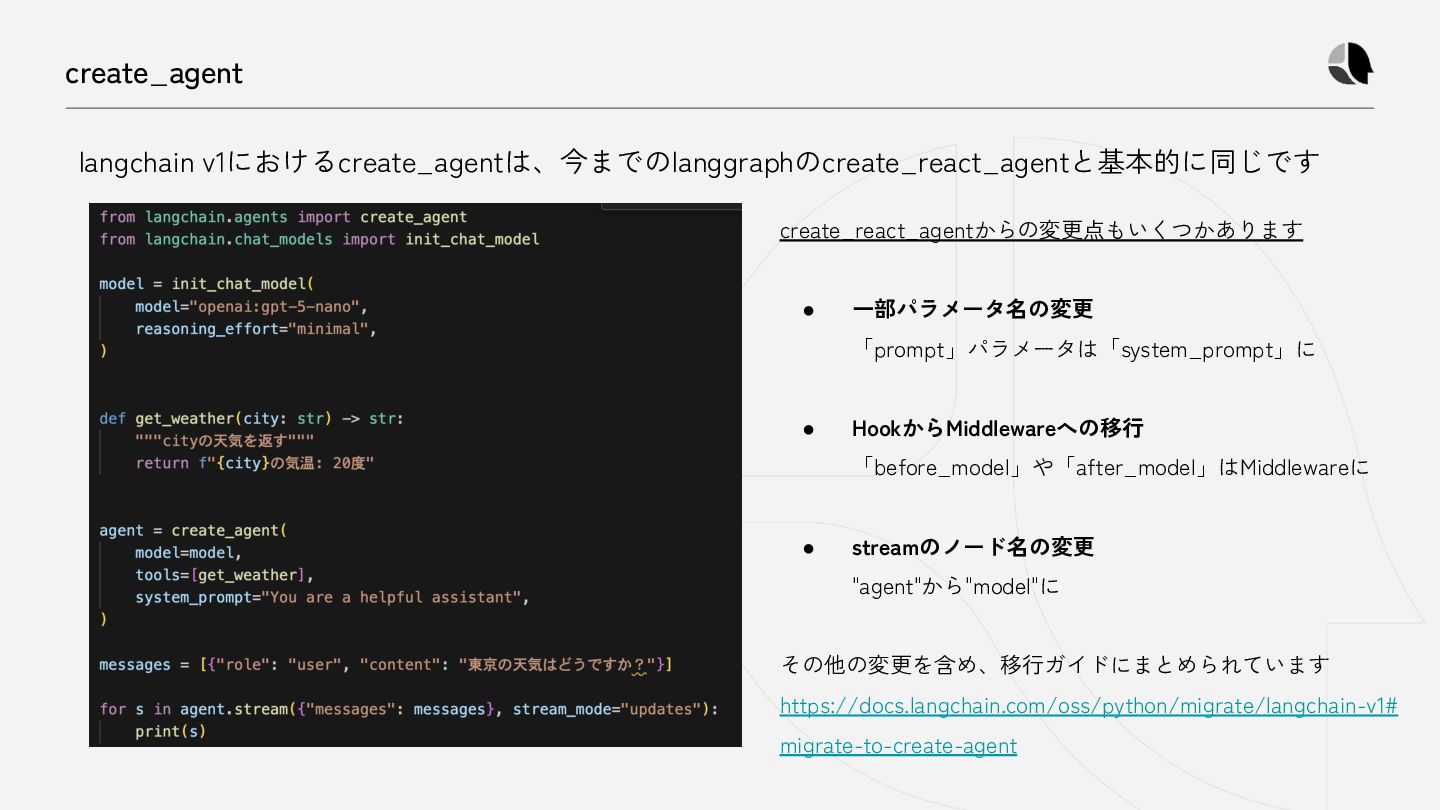Click the code line "print(s)"

pos(171,731)
